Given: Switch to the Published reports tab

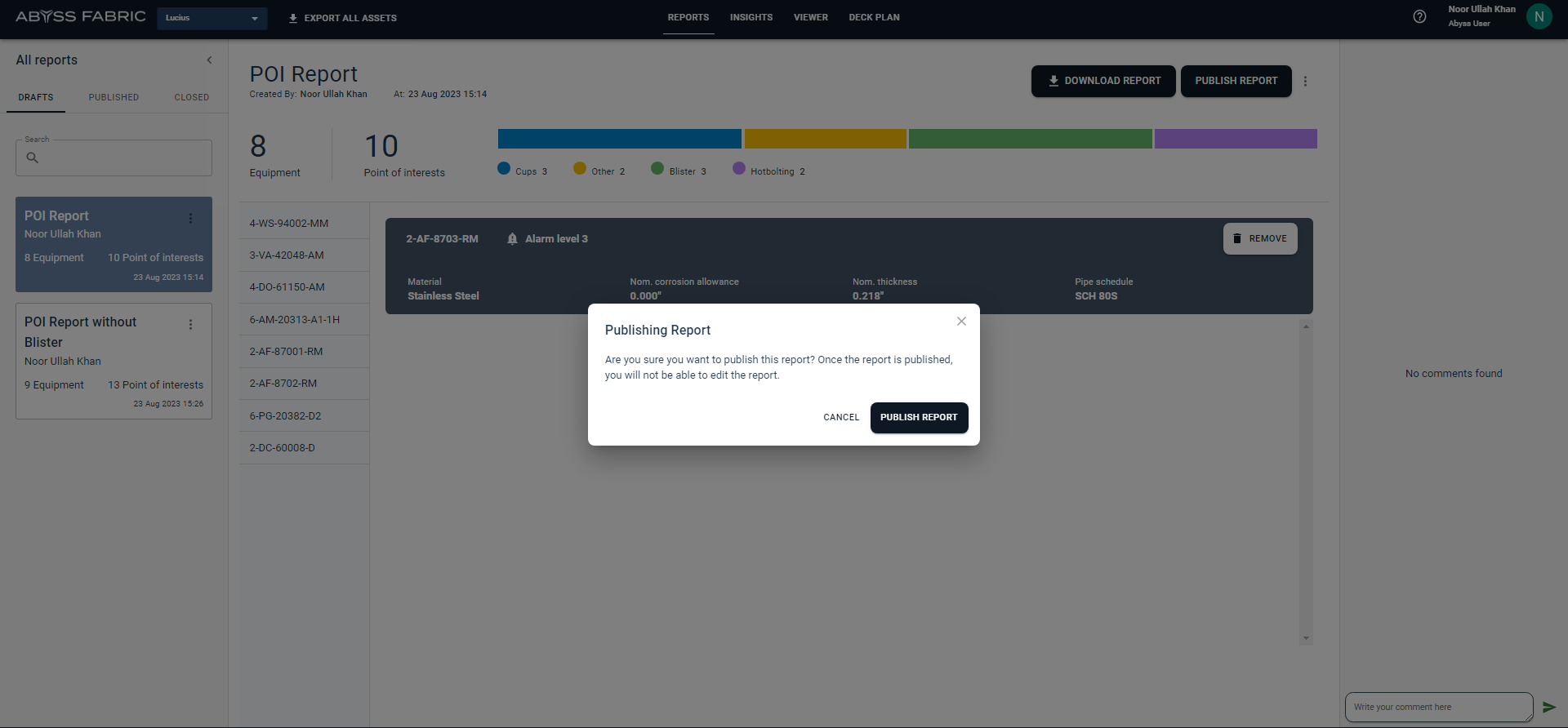Looking at the screenshot, I should (x=114, y=97).
